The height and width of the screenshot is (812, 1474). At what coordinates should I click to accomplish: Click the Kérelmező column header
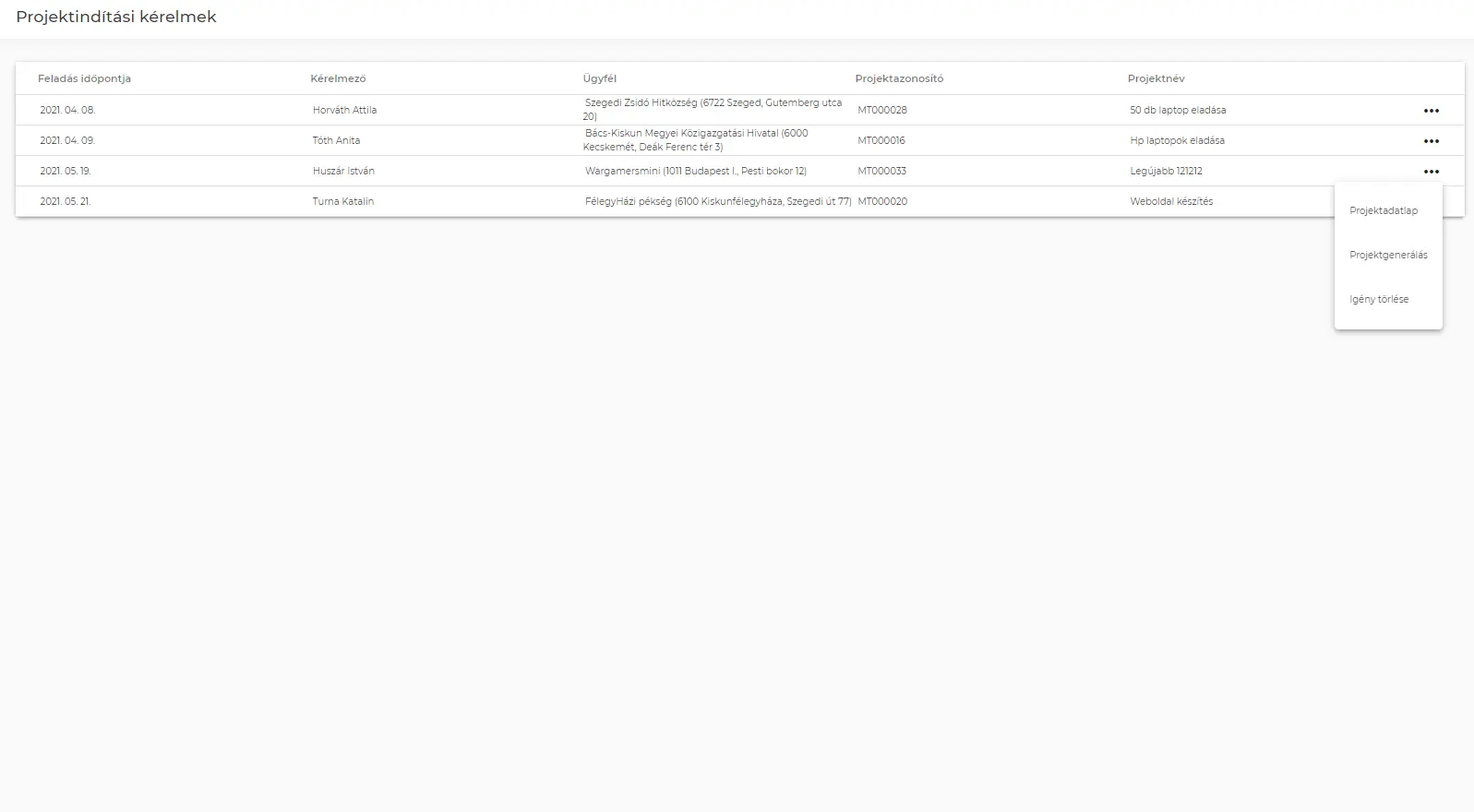[338, 79]
